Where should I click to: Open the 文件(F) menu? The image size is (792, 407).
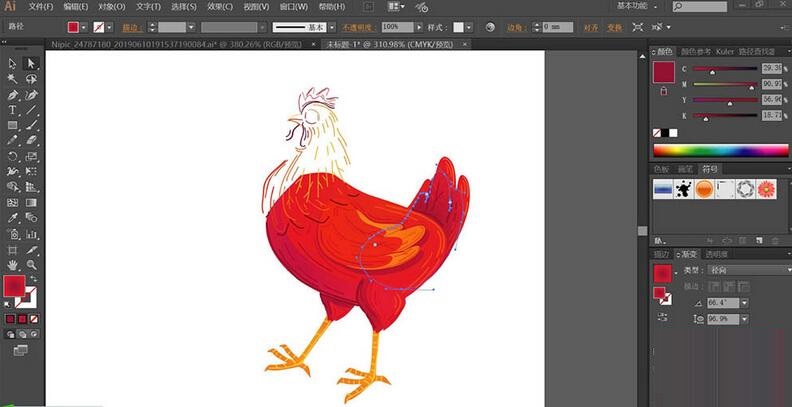[41, 7]
